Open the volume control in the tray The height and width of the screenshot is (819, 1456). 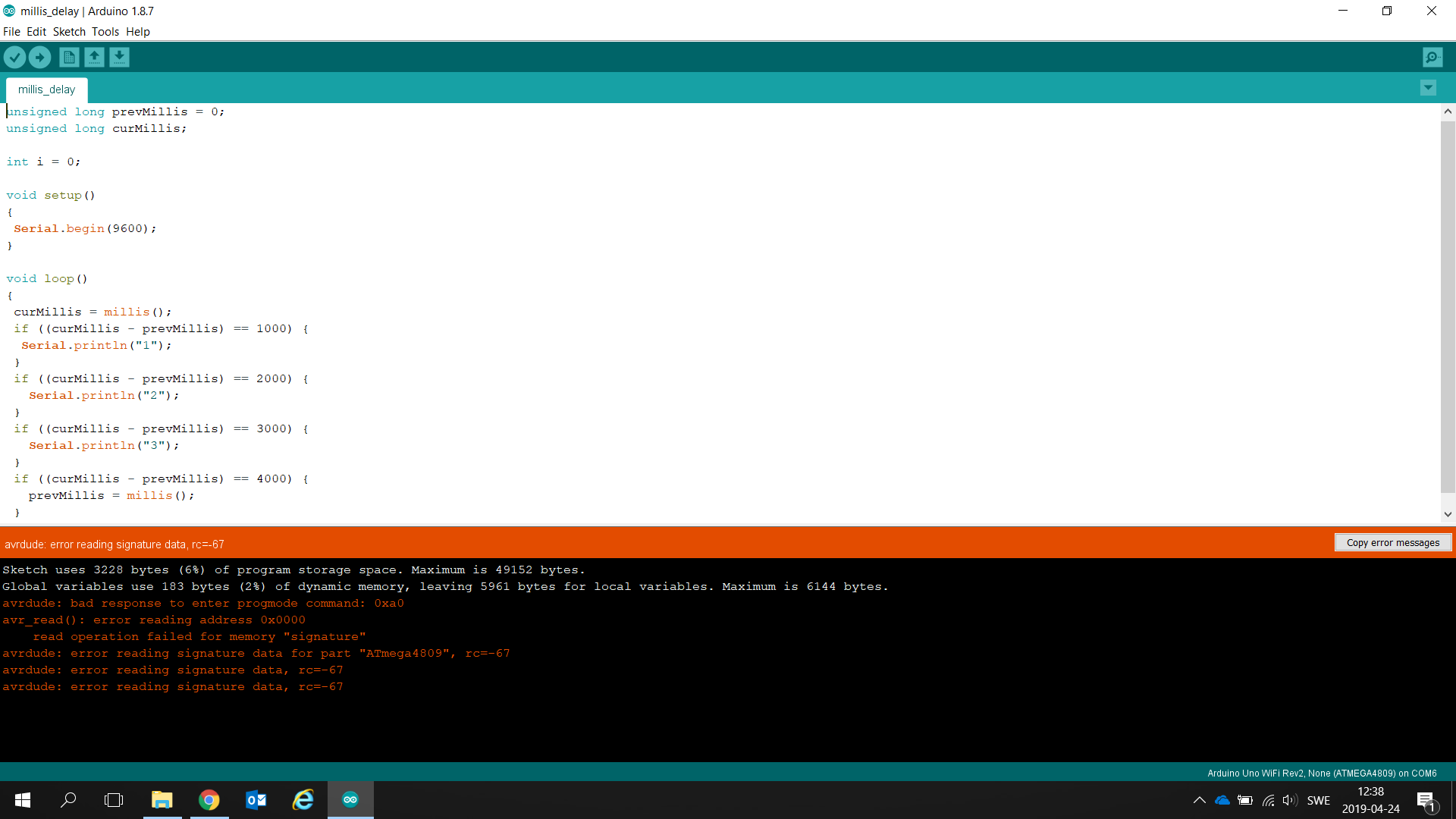tap(1291, 800)
